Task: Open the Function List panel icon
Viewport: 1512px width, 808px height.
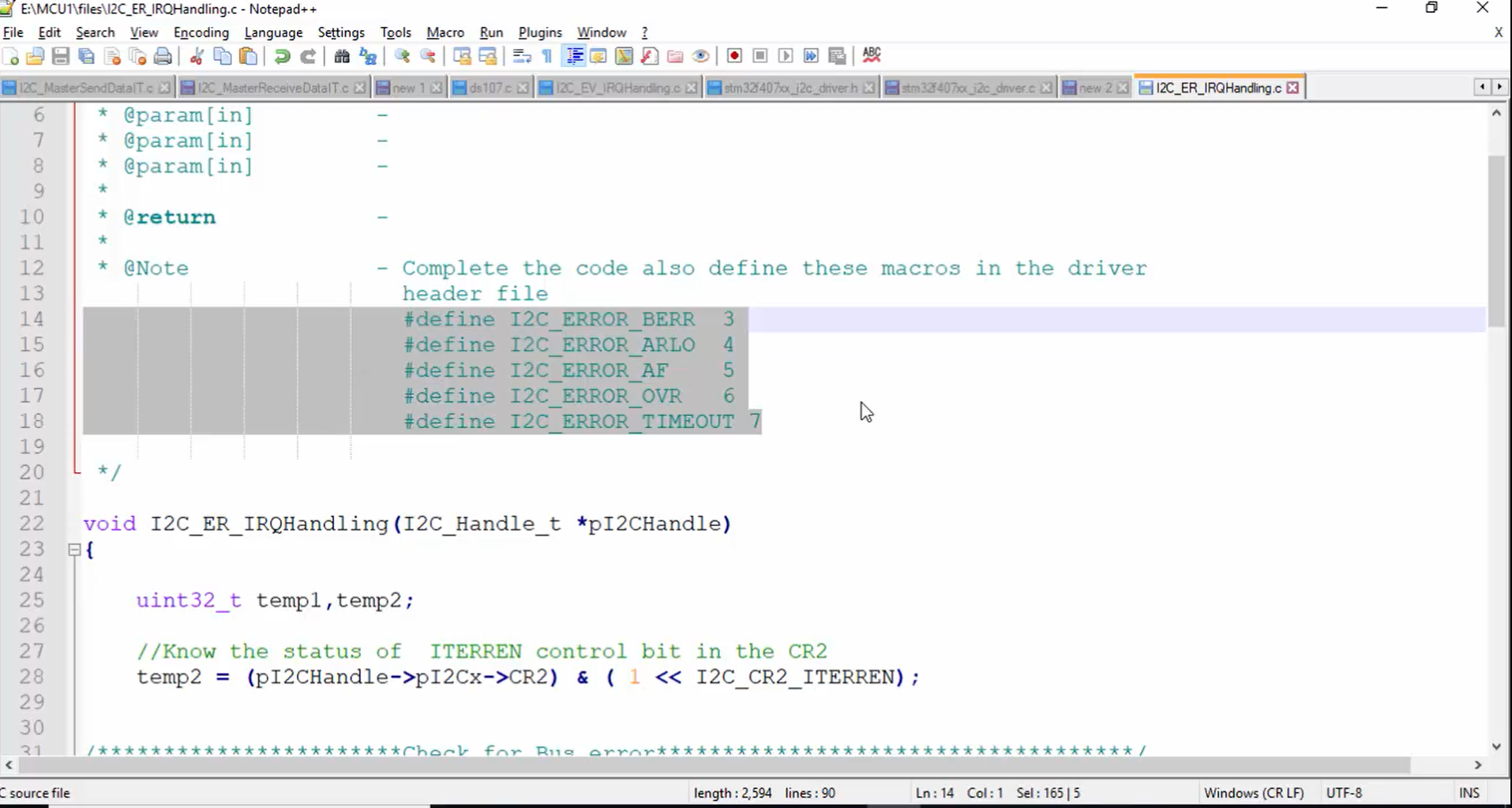Action: click(x=650, y=56)
